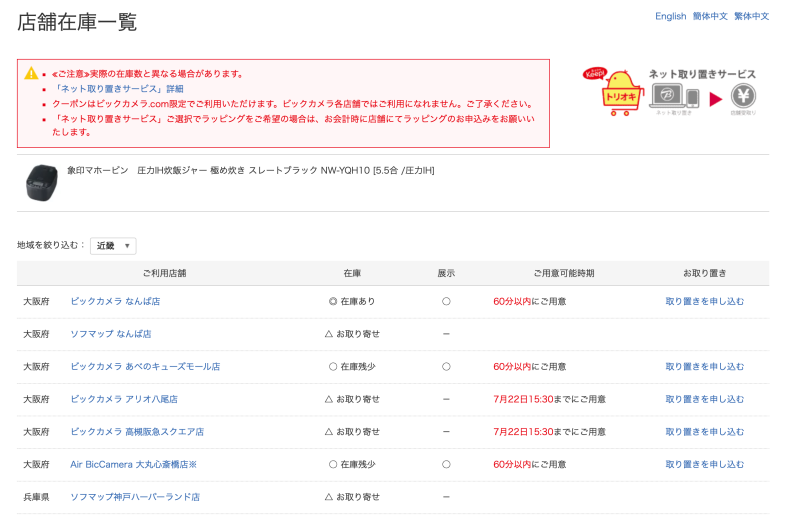
Task: Click the ご用意可能時期 column header
Action: pos(564,273)
